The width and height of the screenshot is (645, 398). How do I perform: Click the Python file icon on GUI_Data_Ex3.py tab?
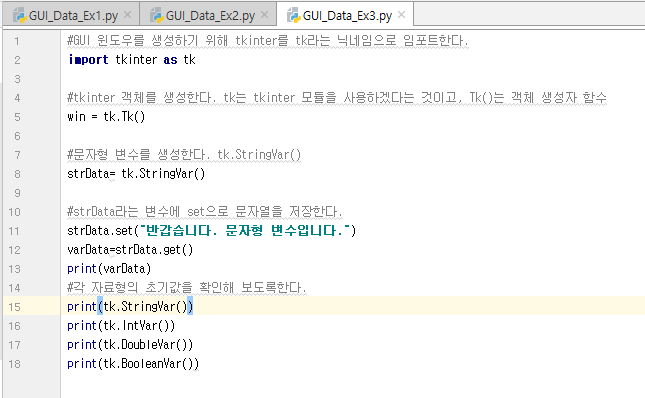(x=294, y=15)
